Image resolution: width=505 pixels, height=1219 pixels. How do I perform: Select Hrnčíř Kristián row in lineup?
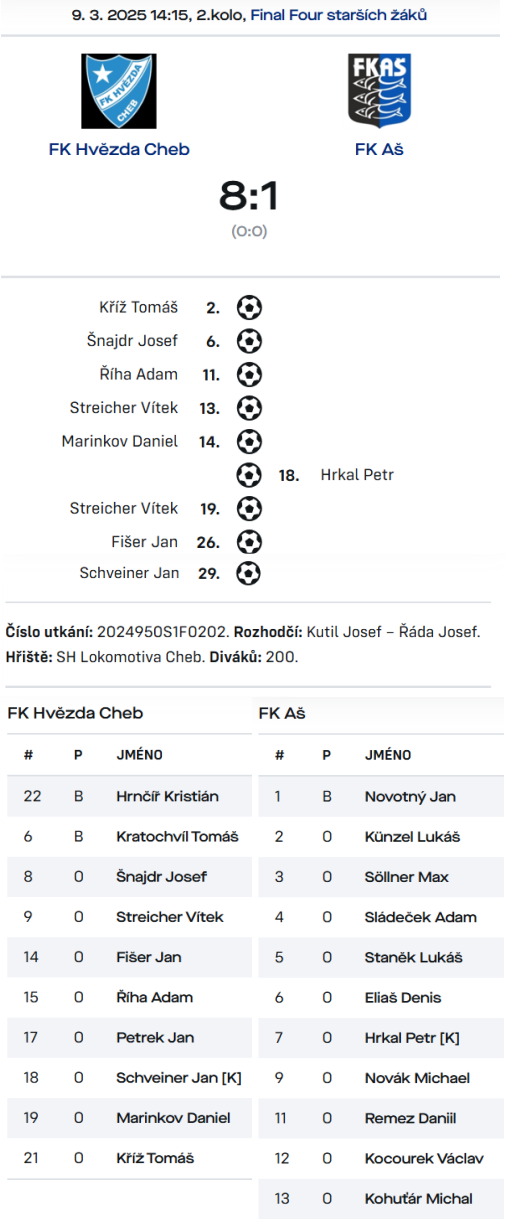coord(129,796)
